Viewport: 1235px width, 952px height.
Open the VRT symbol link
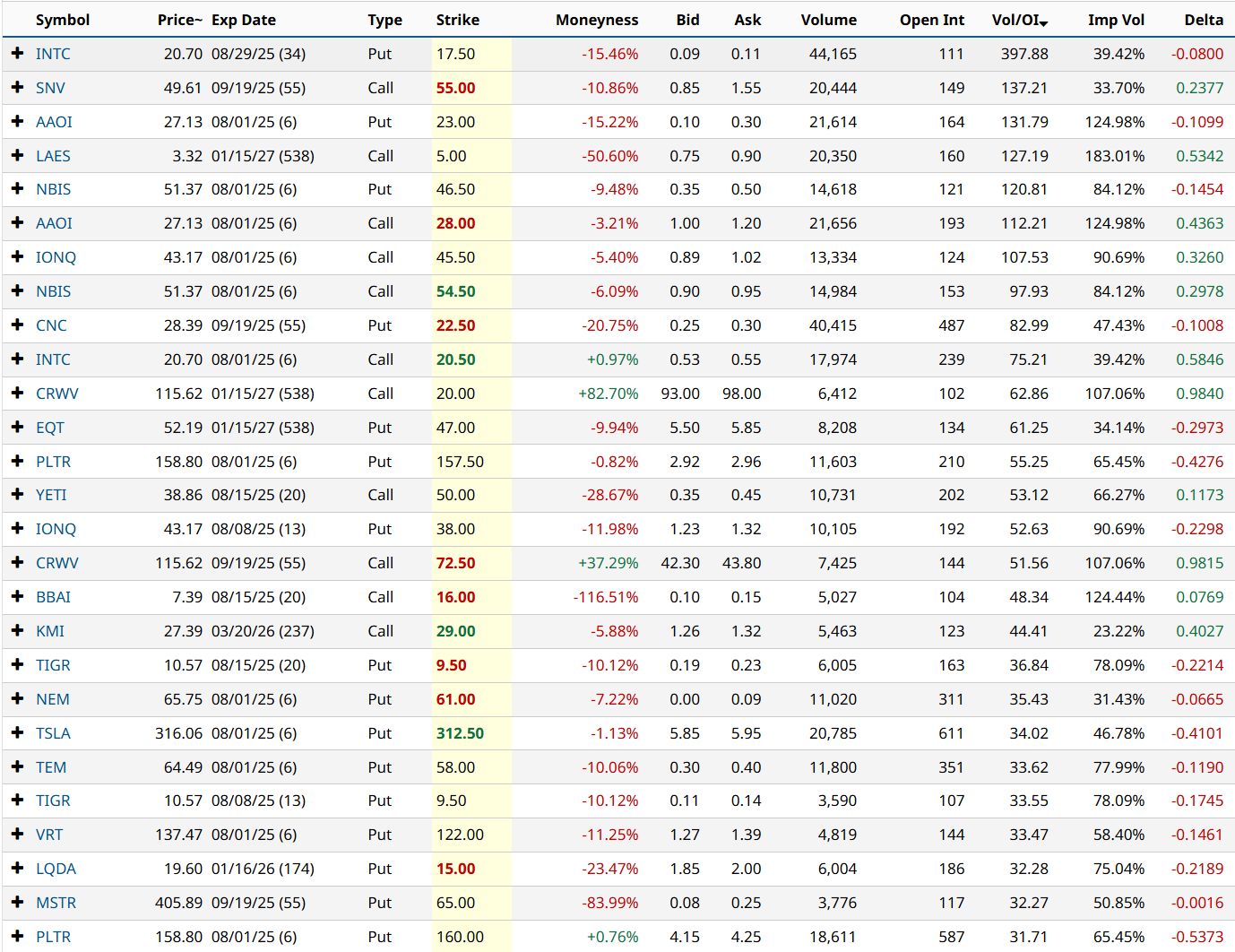(49, 835)
